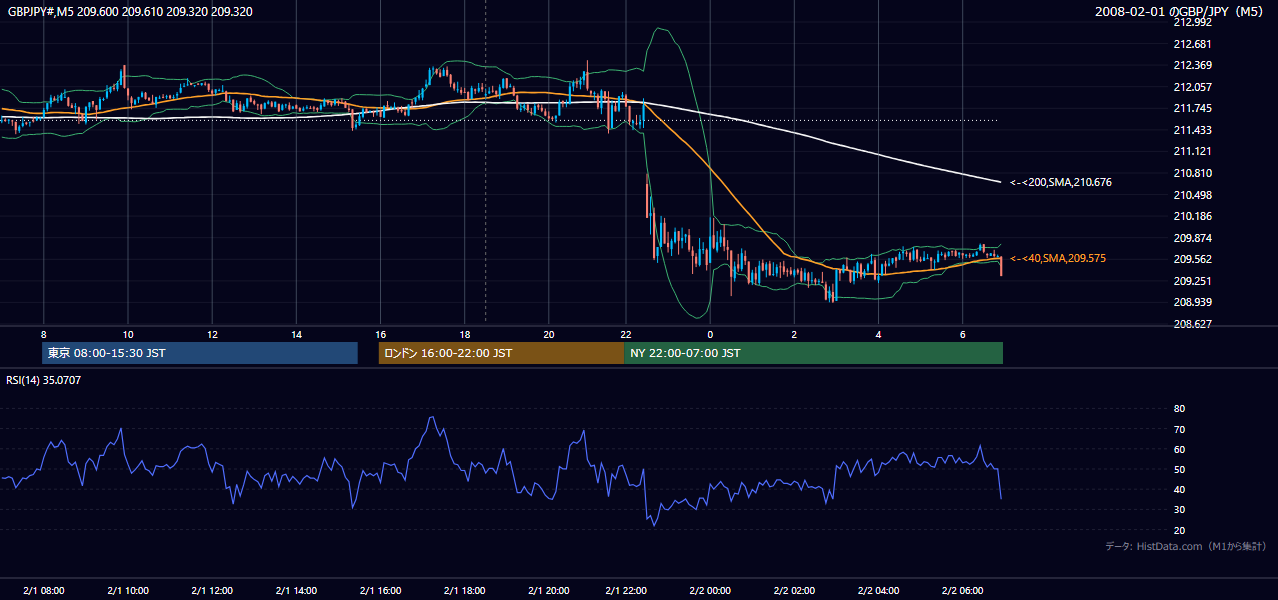Viewport: 1278px width, 600px height.
Task: Click the date label '2/1 10:00'
Action: click(x=128, y=590)
